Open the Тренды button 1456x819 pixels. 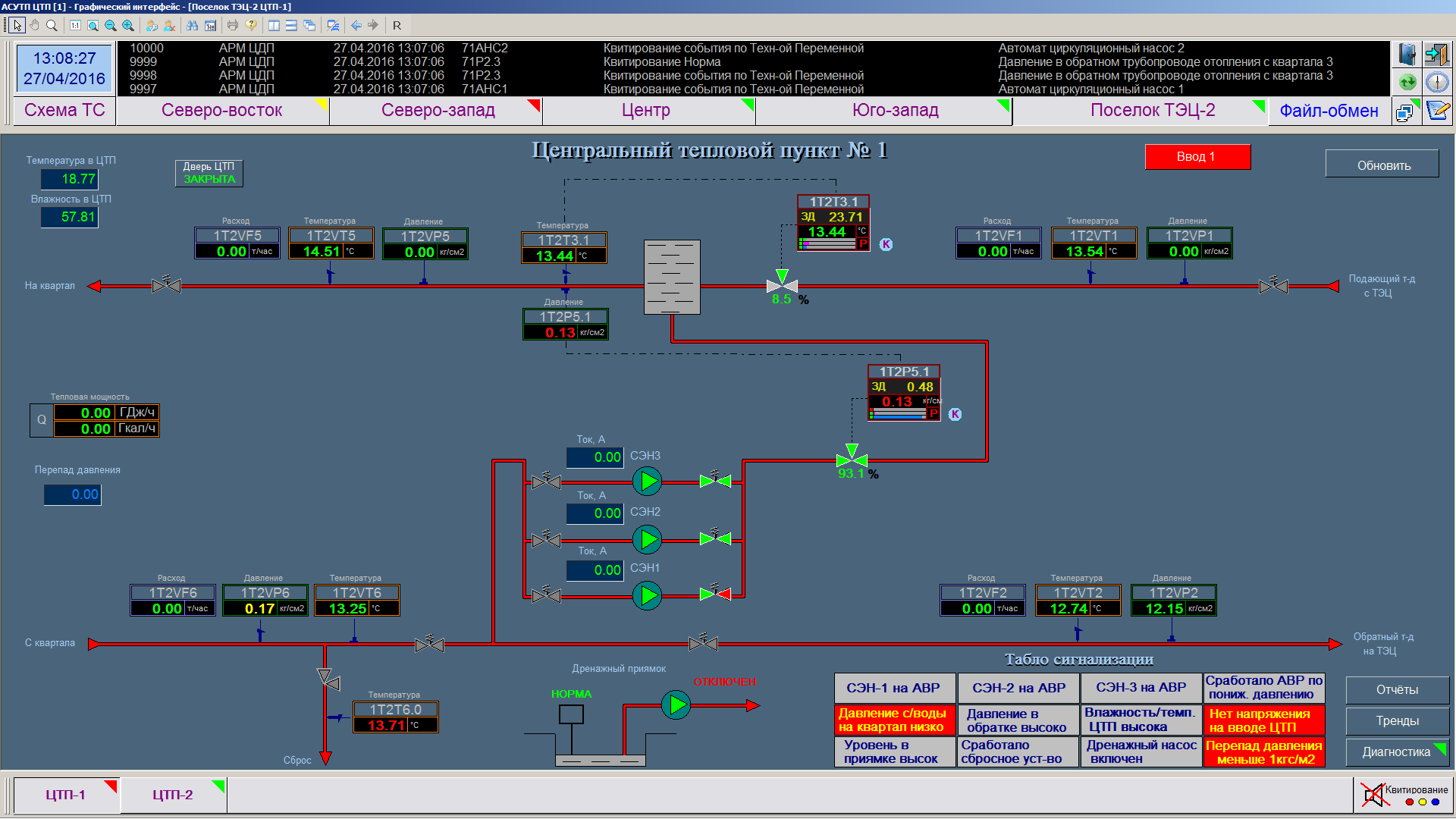pos(1397,720)
